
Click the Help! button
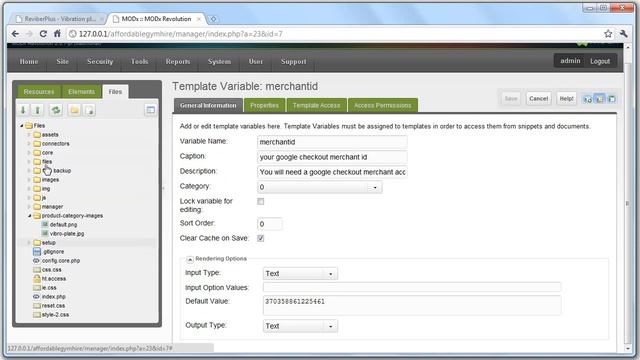566,99
